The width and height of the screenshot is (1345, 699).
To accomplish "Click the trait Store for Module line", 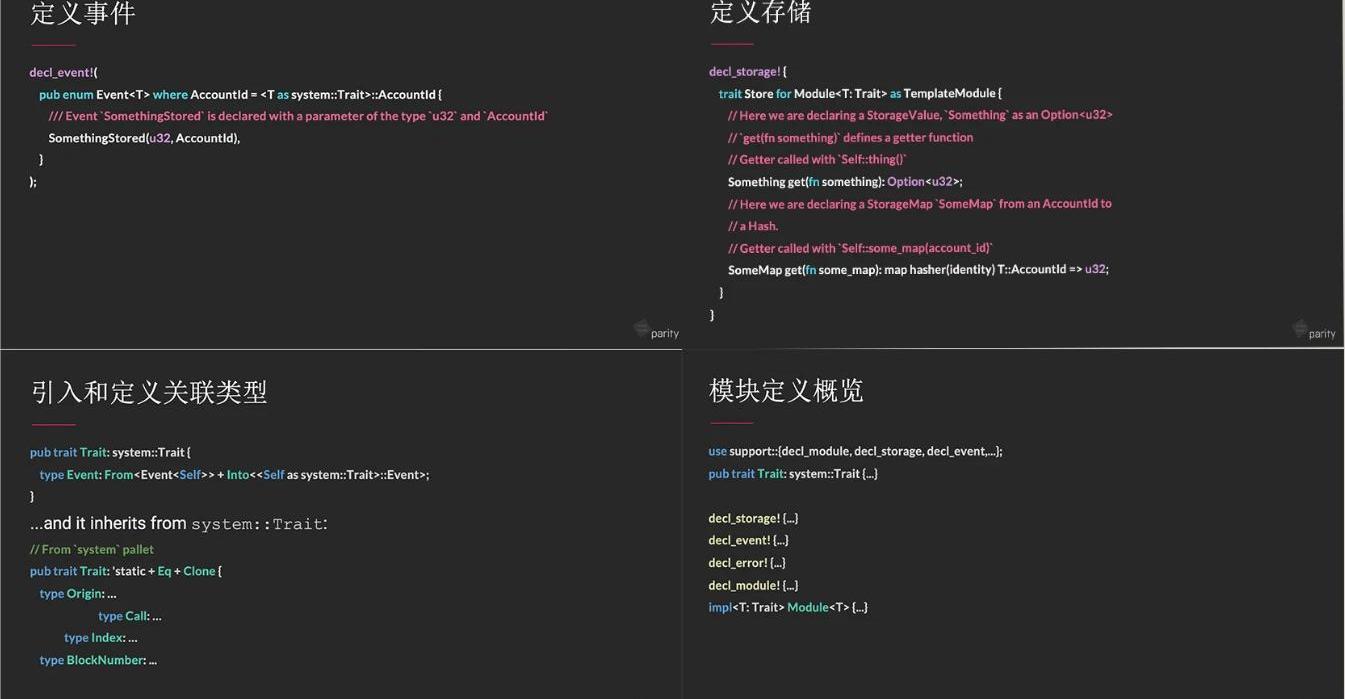I will [859, 94].
